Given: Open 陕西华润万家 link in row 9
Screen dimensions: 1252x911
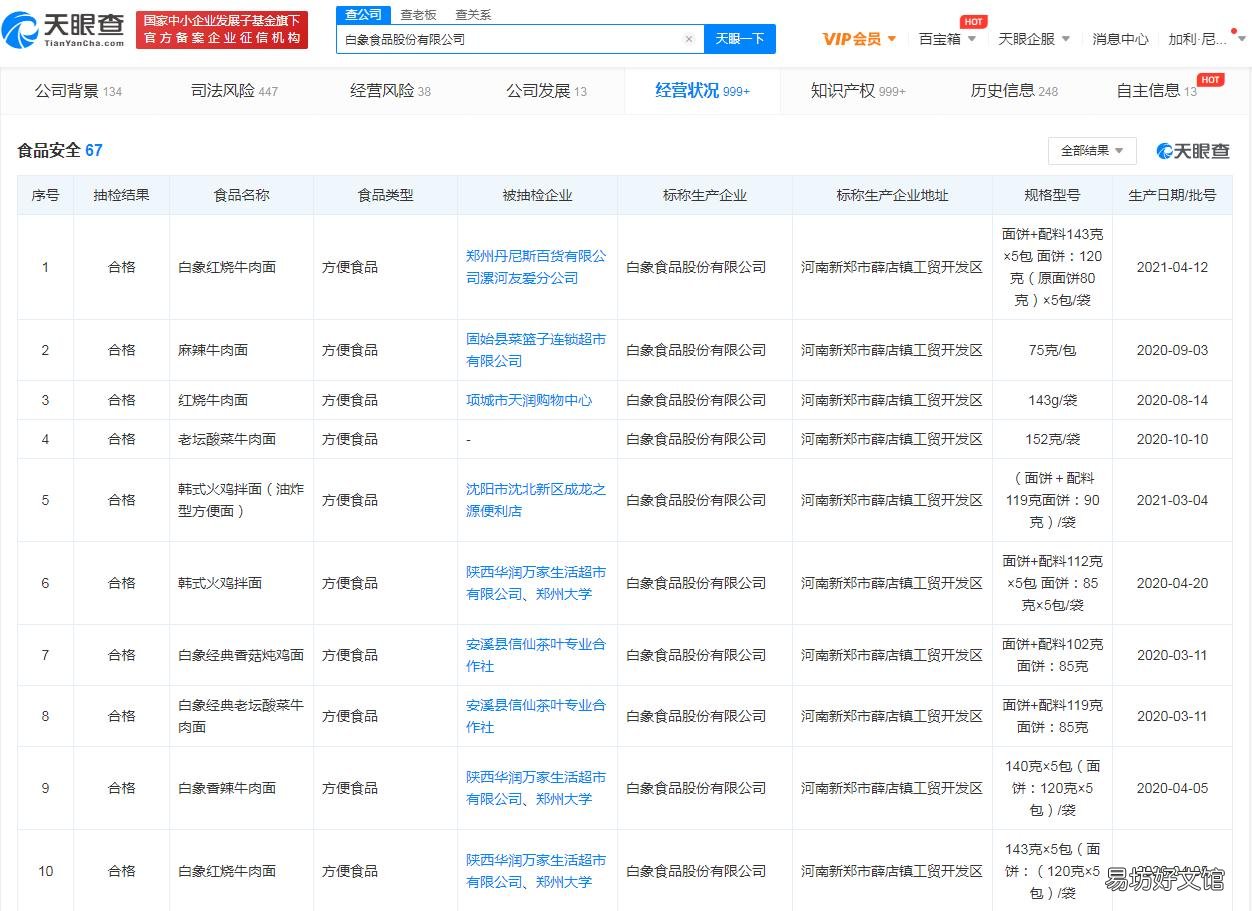Looking at the screenshot, I should point(536,788).
